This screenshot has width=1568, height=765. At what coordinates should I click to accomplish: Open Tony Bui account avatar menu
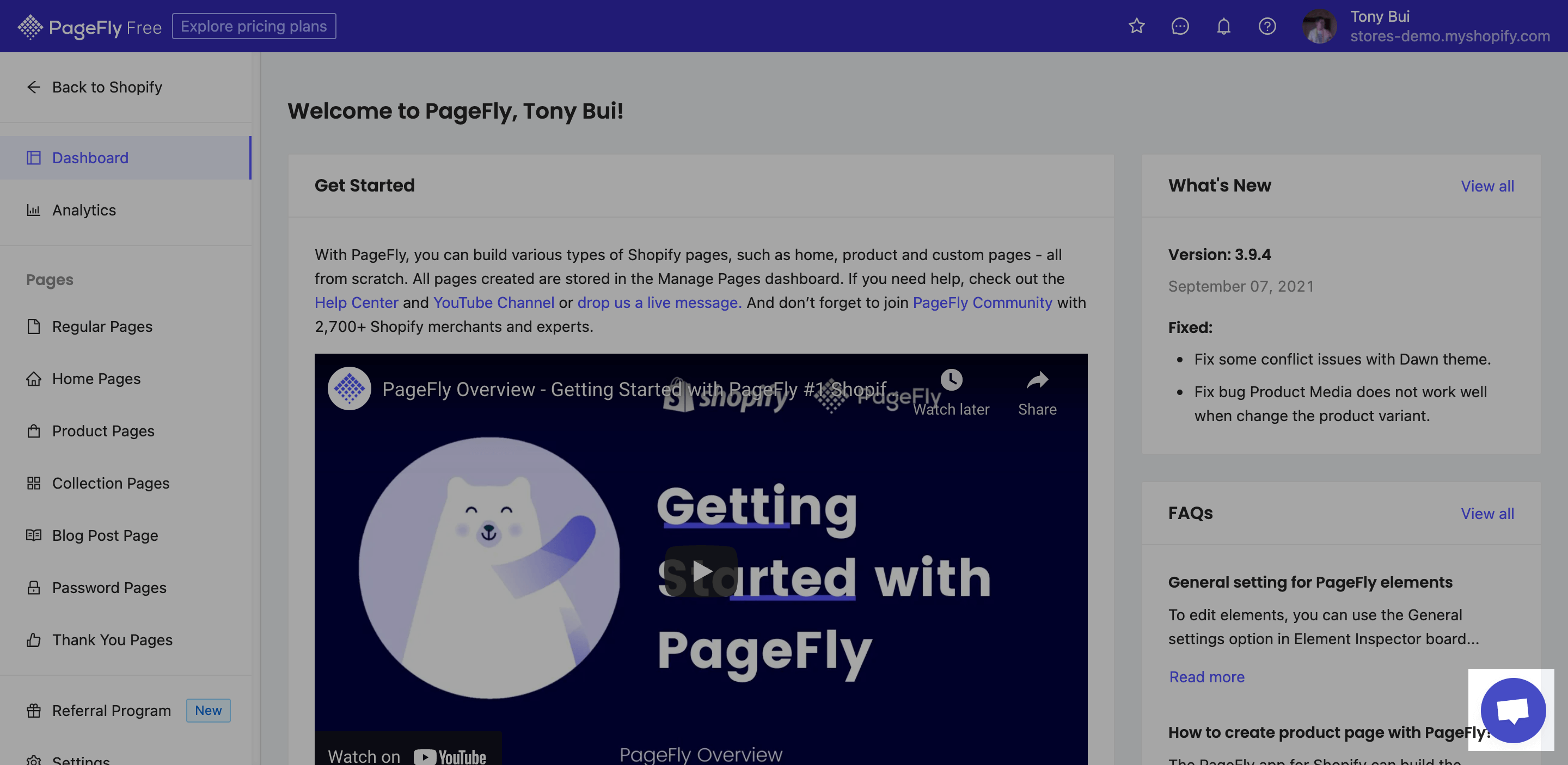pyautogui.click(x=1319, y=26)
